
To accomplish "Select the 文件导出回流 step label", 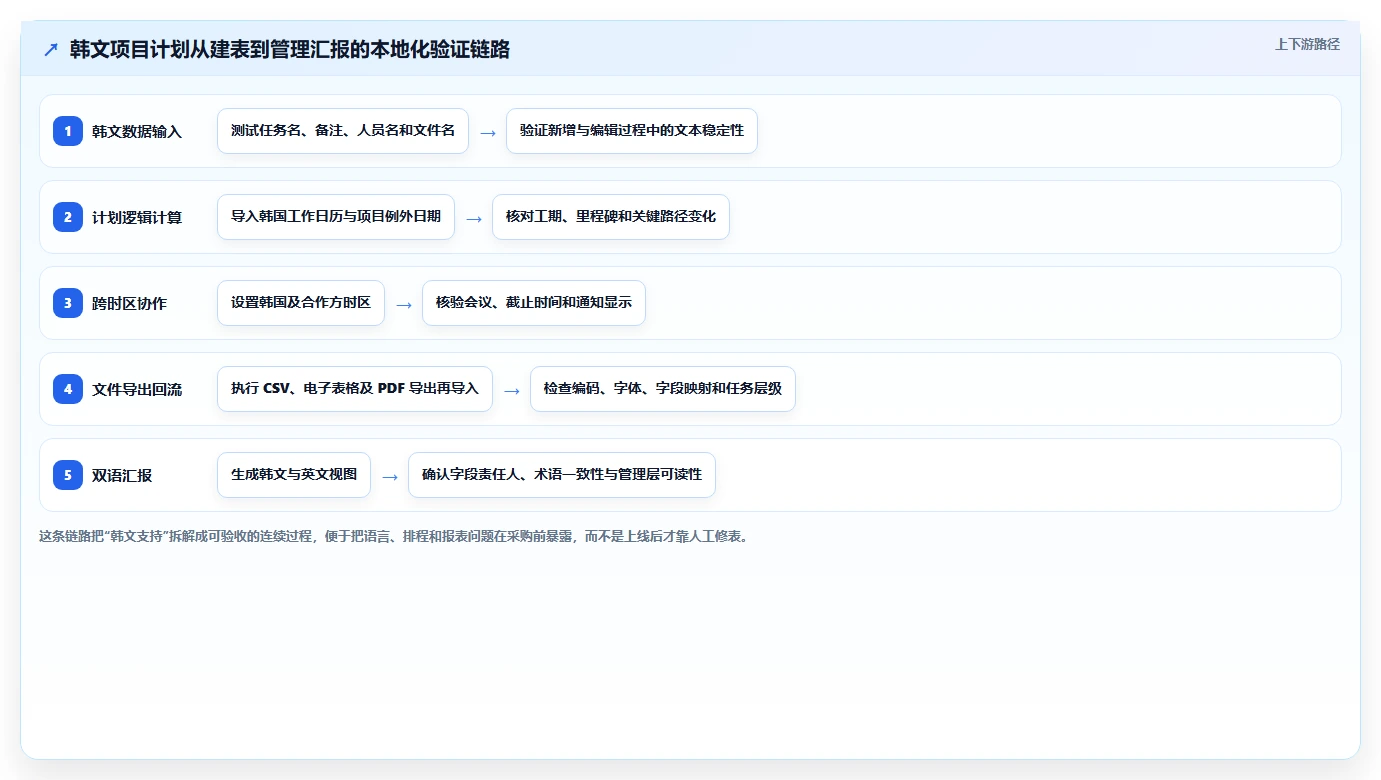I will [137, 389].
